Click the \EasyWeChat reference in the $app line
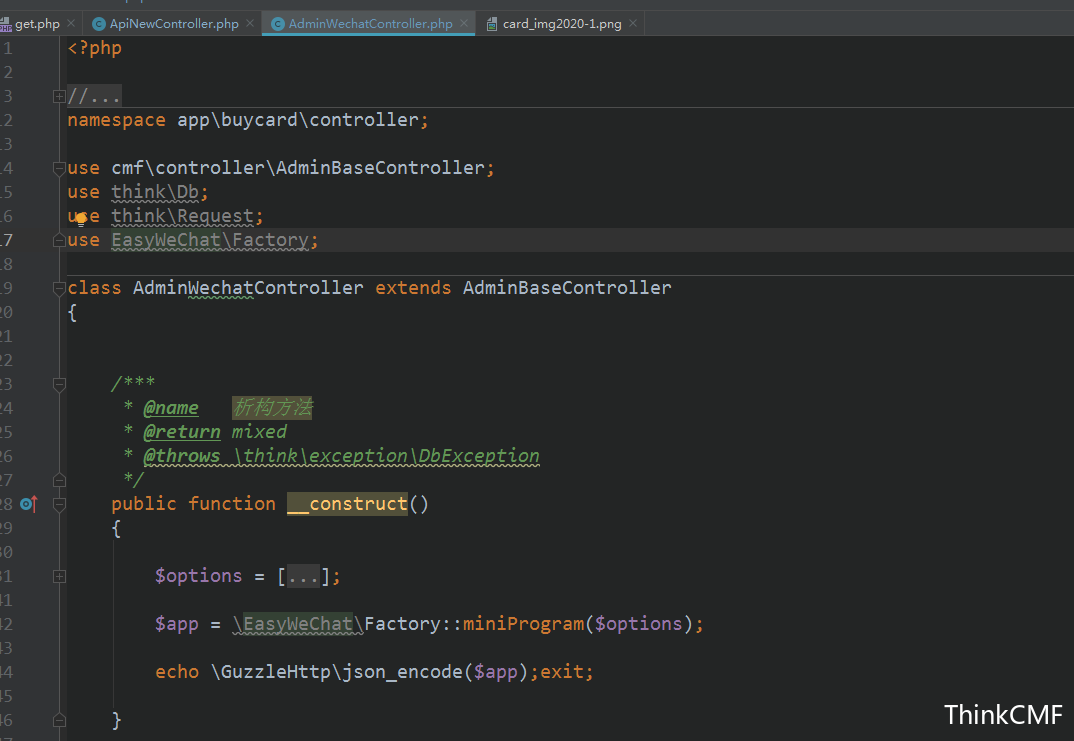This screenshot has width=1074, height=741. [x=292, y=624]
